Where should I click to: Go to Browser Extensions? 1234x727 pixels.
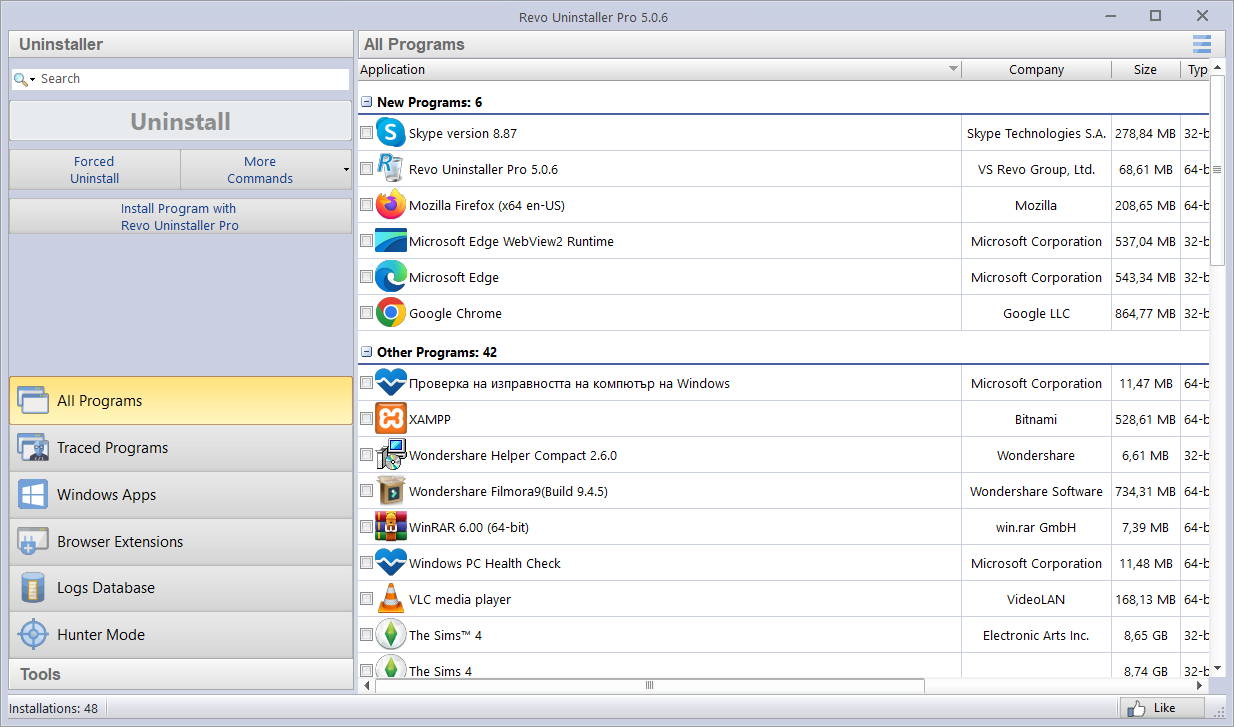181,542
